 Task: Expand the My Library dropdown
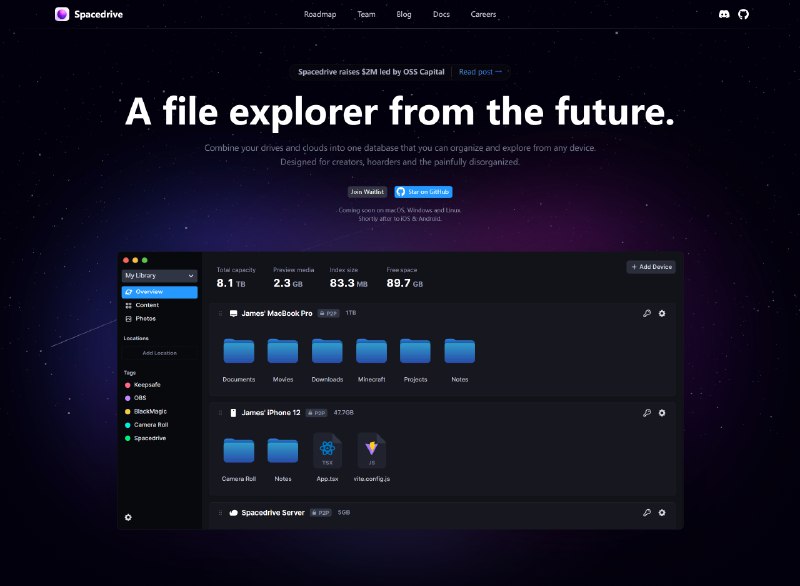(159, 275)
